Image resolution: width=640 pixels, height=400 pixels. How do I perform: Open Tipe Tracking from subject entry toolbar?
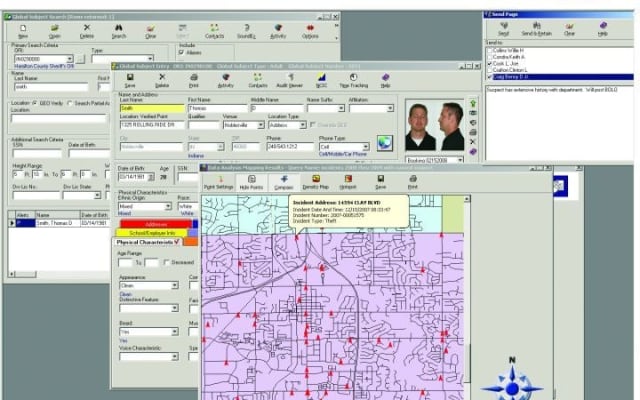[353, 83]
